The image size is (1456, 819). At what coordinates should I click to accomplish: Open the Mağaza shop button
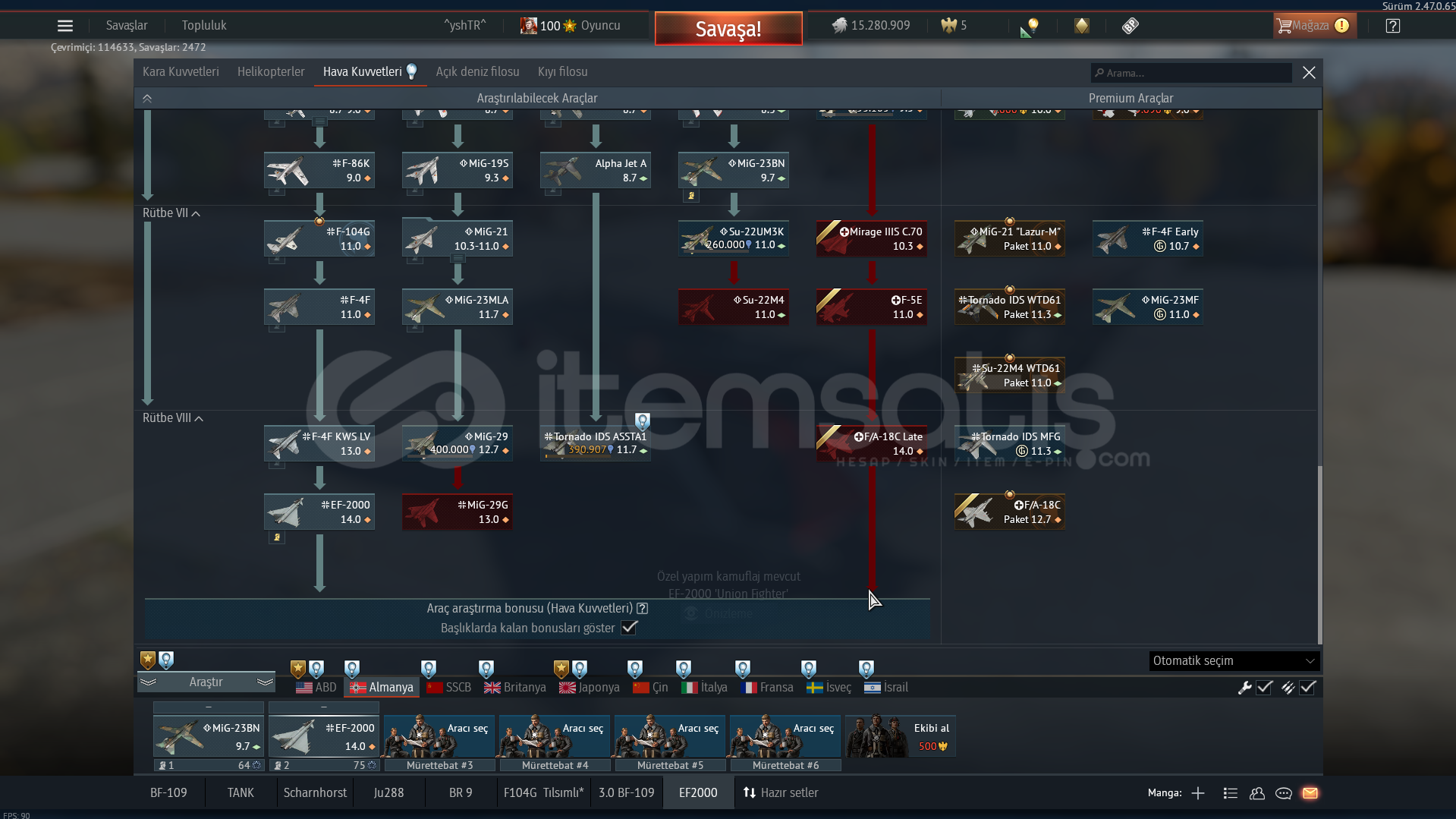(x=1314, y=26)
